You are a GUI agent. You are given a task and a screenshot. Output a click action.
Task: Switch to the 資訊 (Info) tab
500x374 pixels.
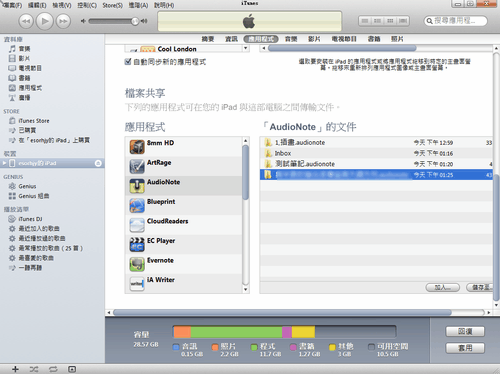click(x=231, y=39)
